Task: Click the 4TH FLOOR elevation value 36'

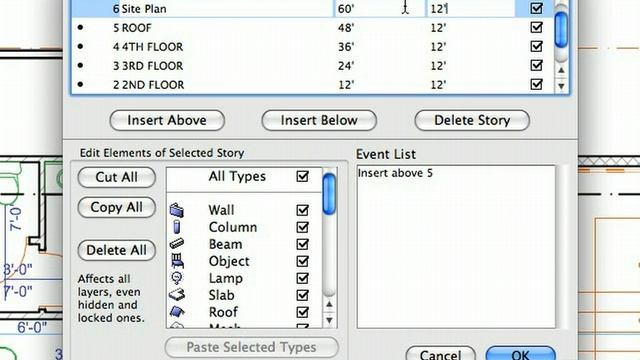Action: (x=346, y=47)
